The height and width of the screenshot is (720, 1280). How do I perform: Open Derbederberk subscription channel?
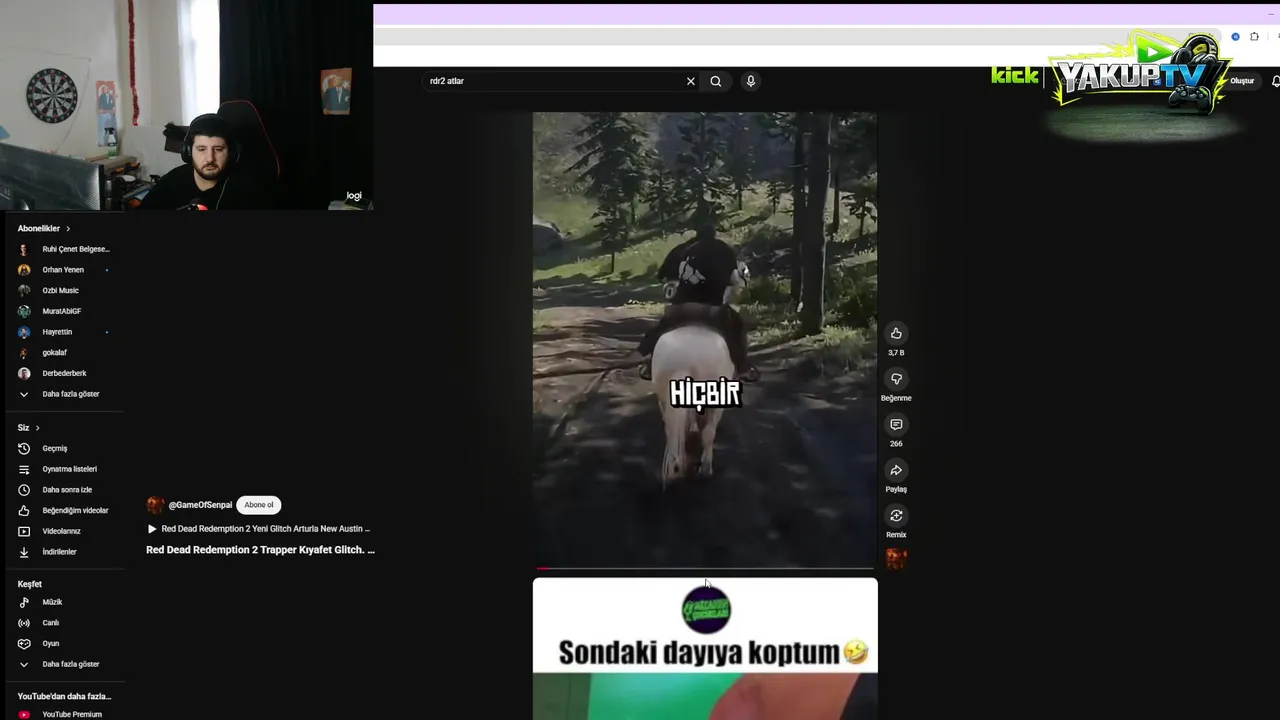62,373
